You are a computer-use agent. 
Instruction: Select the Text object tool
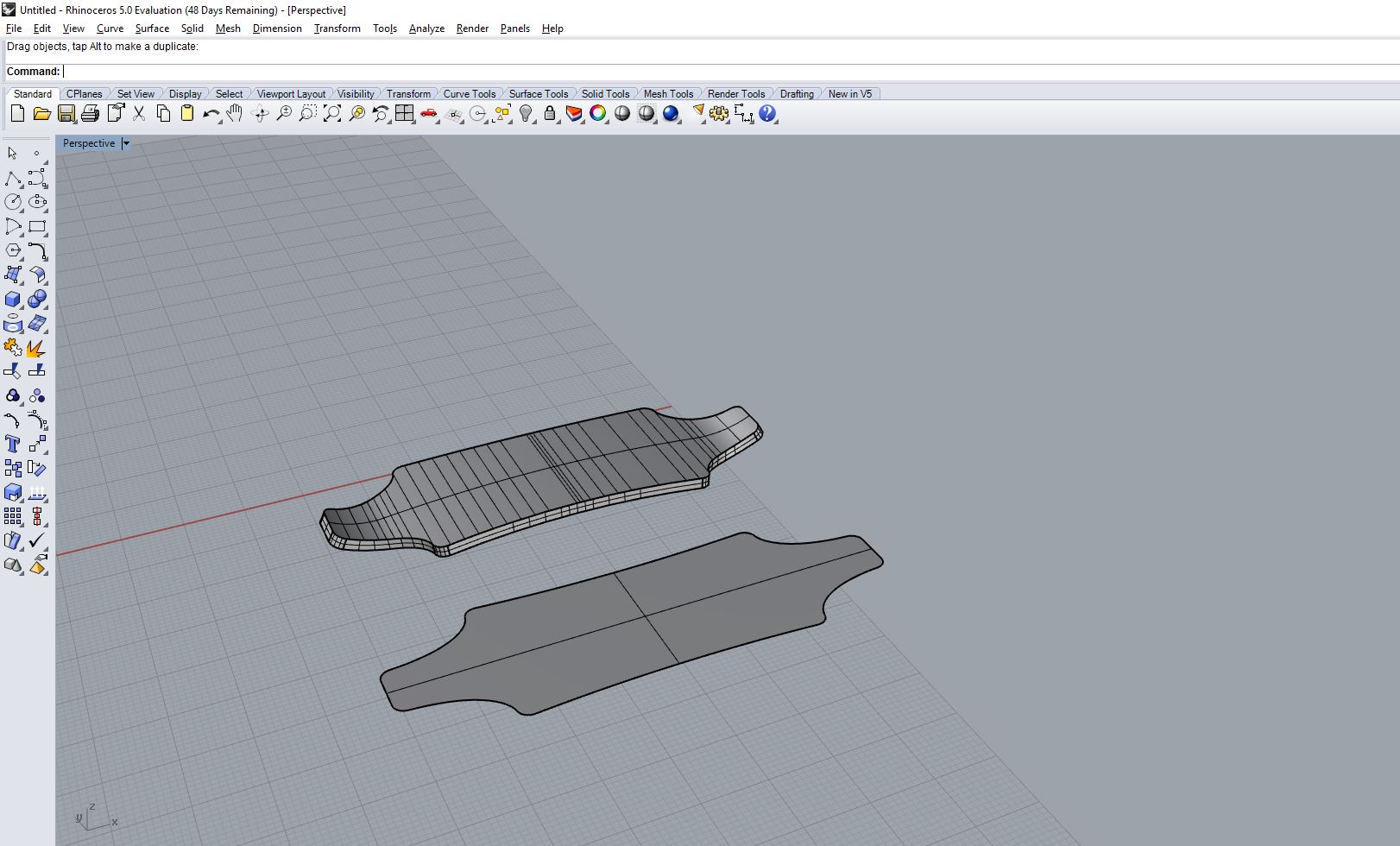click(13, 444)
